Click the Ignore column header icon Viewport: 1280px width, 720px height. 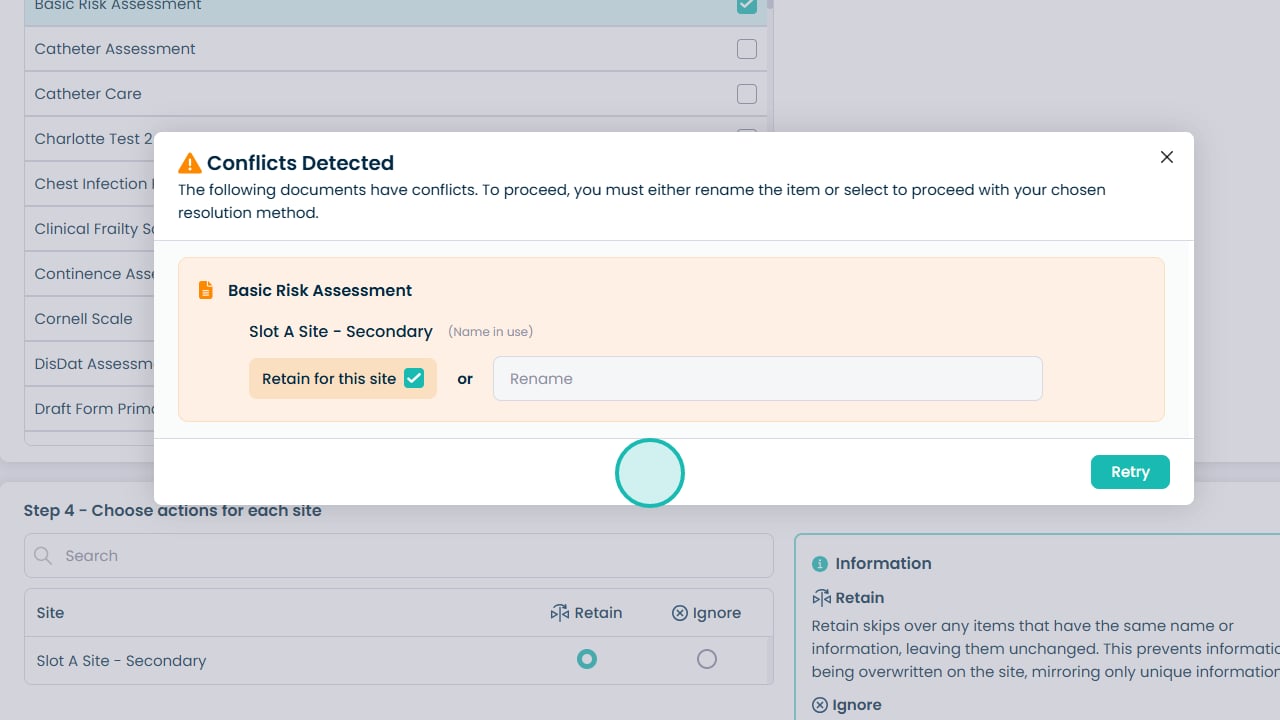680,613
